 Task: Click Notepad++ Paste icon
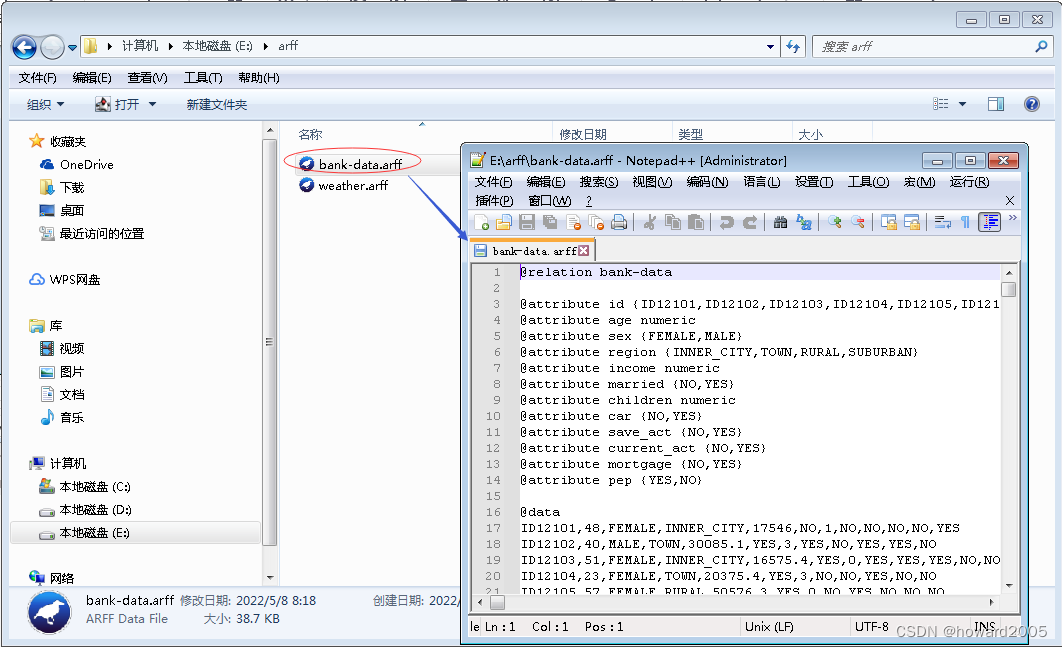pos(696,222)
